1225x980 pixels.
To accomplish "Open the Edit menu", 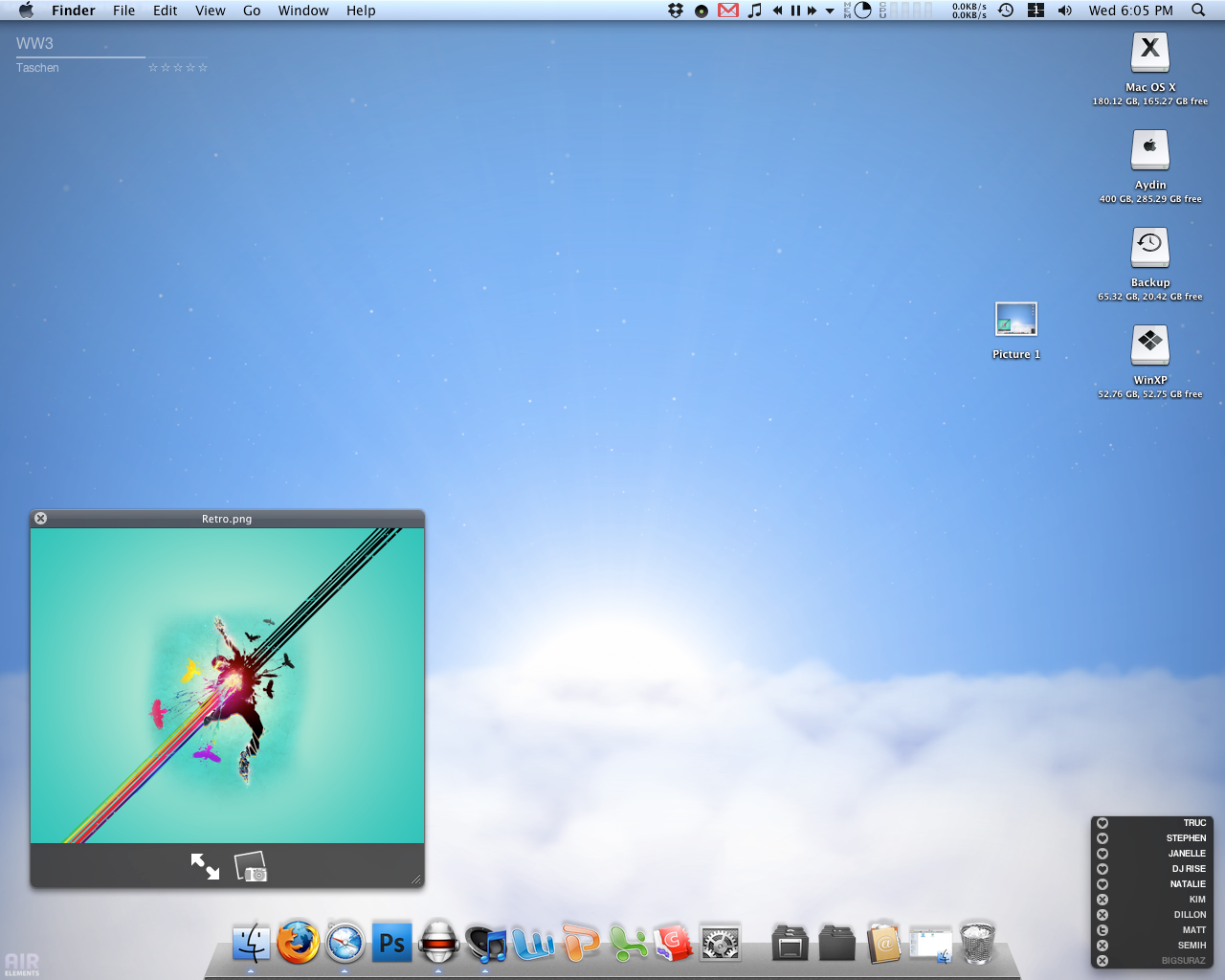I will click(x=166, y=11).
